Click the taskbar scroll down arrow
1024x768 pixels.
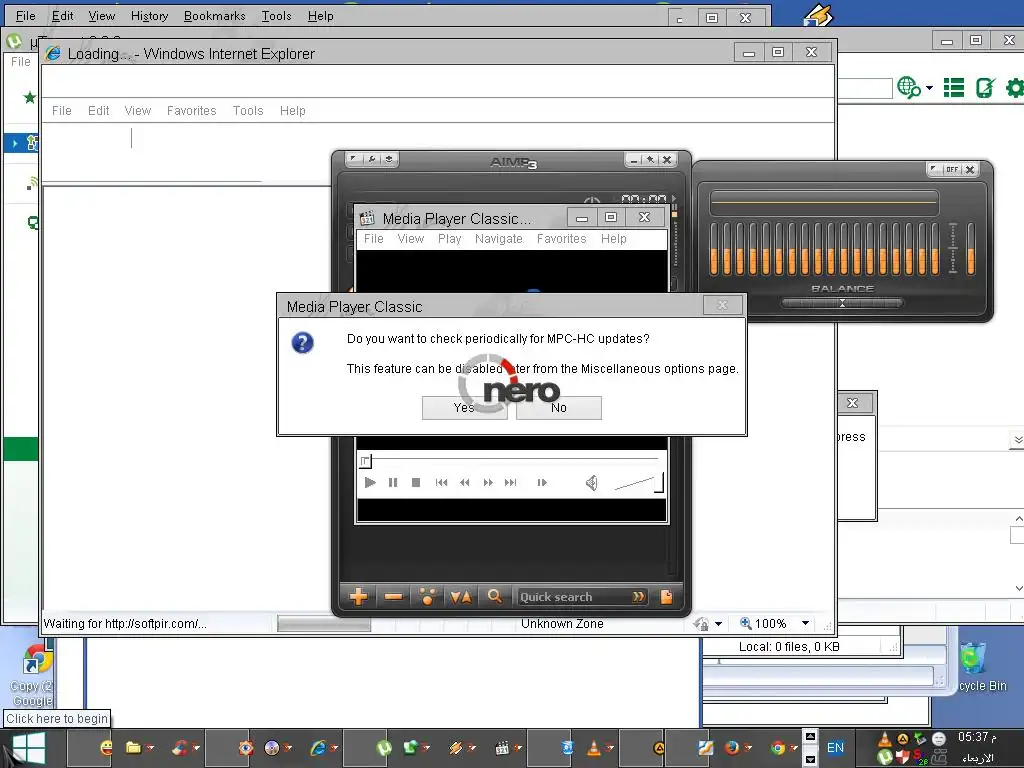(x=810, y=760)
